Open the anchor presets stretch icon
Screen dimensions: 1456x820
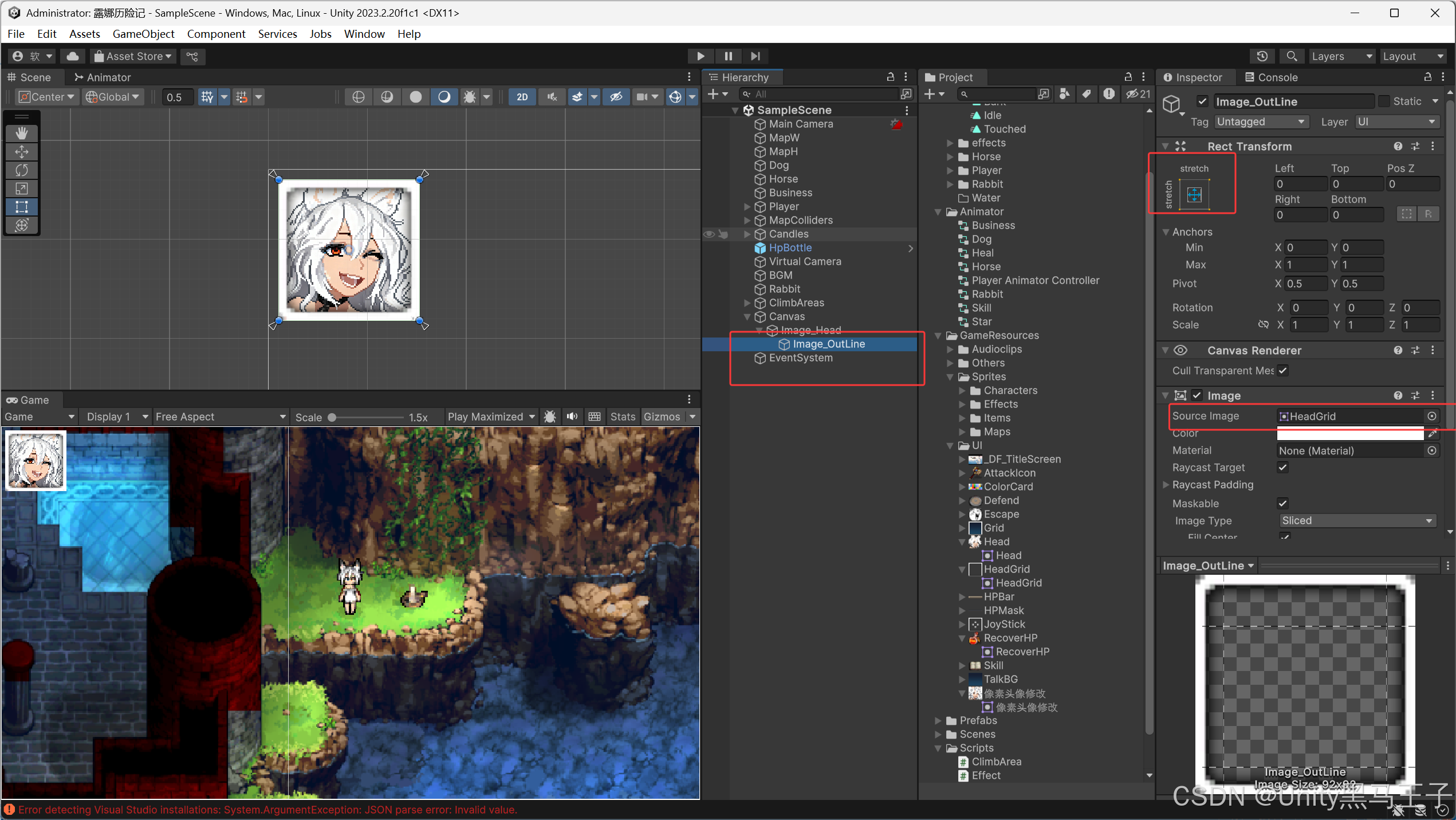click(x=1194, y=195)
